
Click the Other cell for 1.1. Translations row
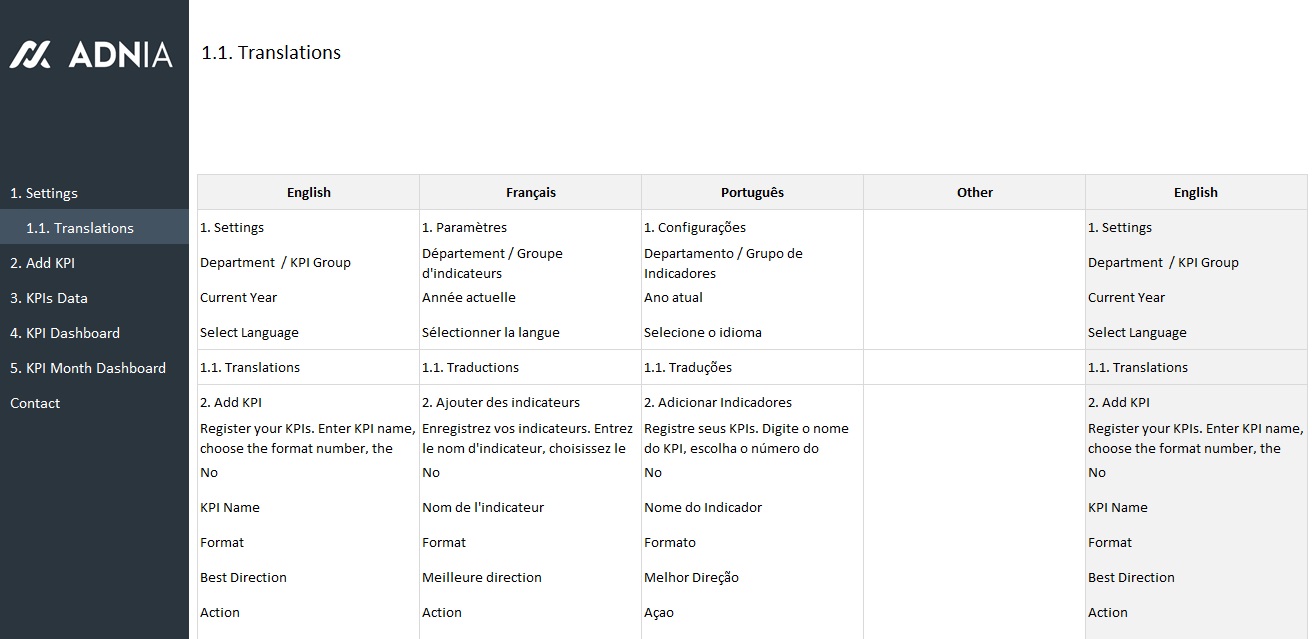point(974,367)
